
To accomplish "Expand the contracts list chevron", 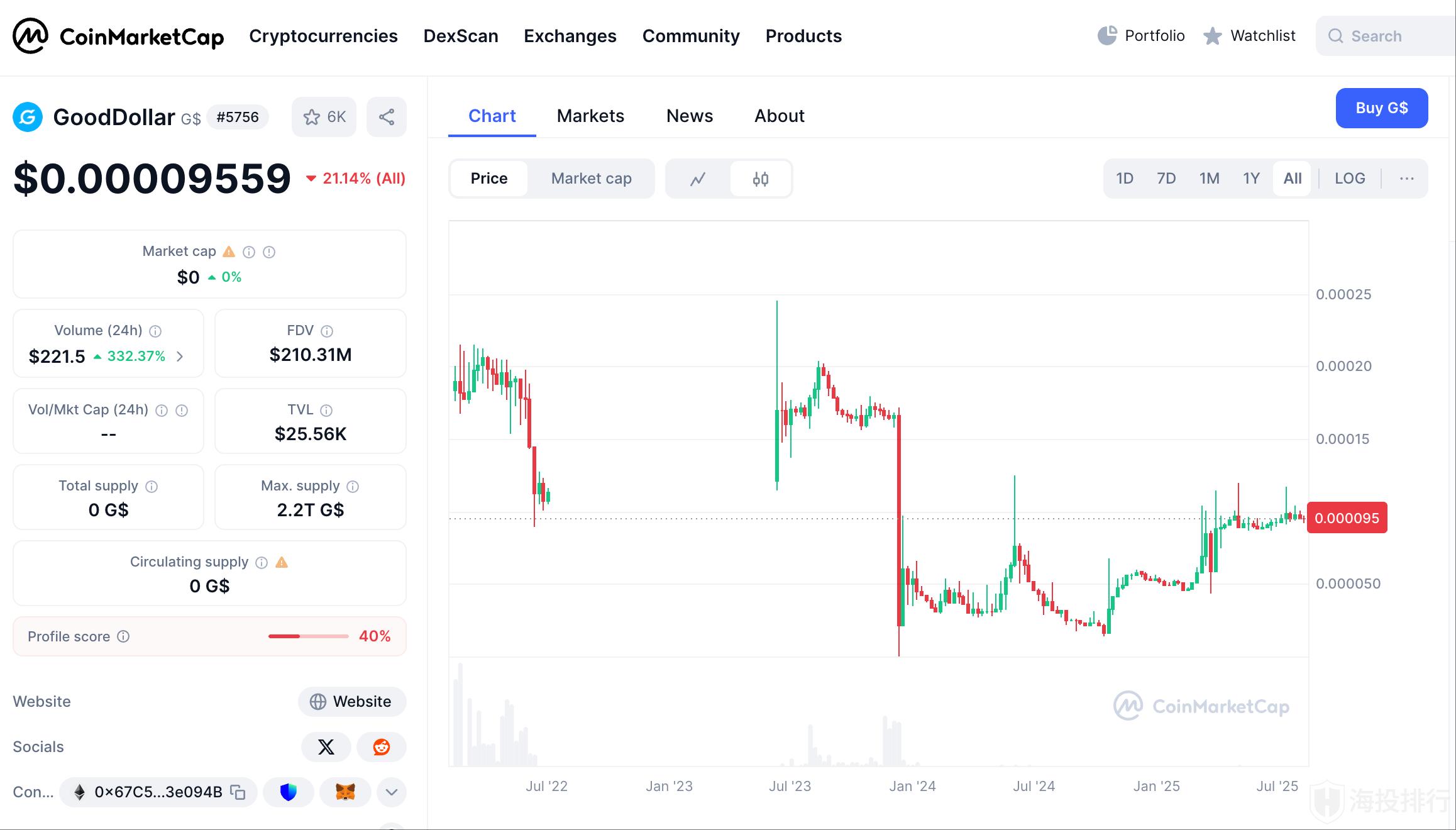I will 392,792.
